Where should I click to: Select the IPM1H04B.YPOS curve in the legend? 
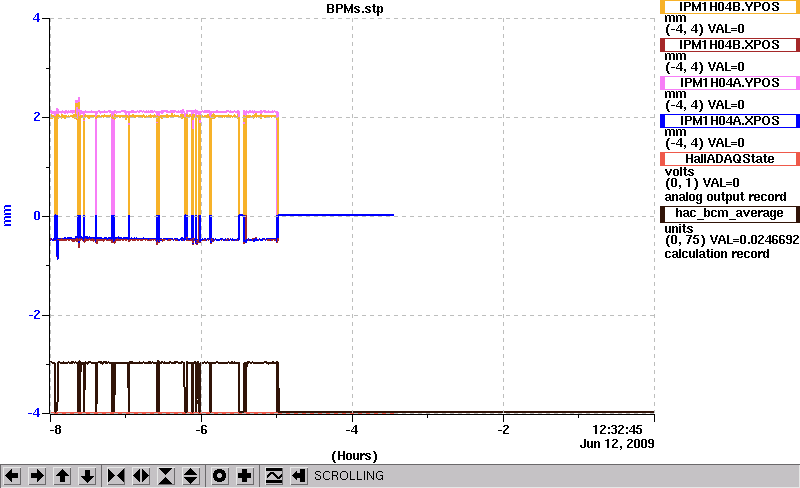[730, 7]
